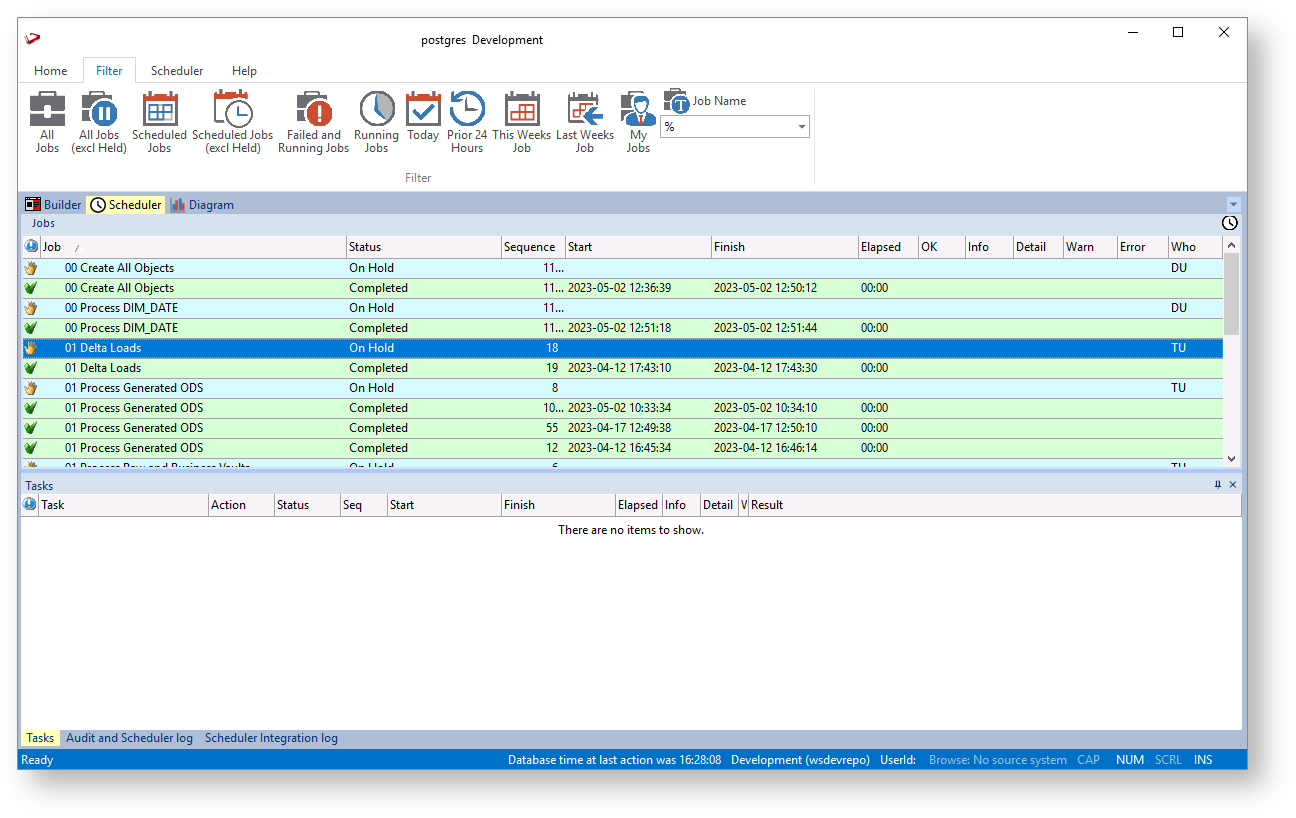The image size is (1296, 818).
Task: Switch to the Scheduler ribbon tab
Action: point(177,71)
